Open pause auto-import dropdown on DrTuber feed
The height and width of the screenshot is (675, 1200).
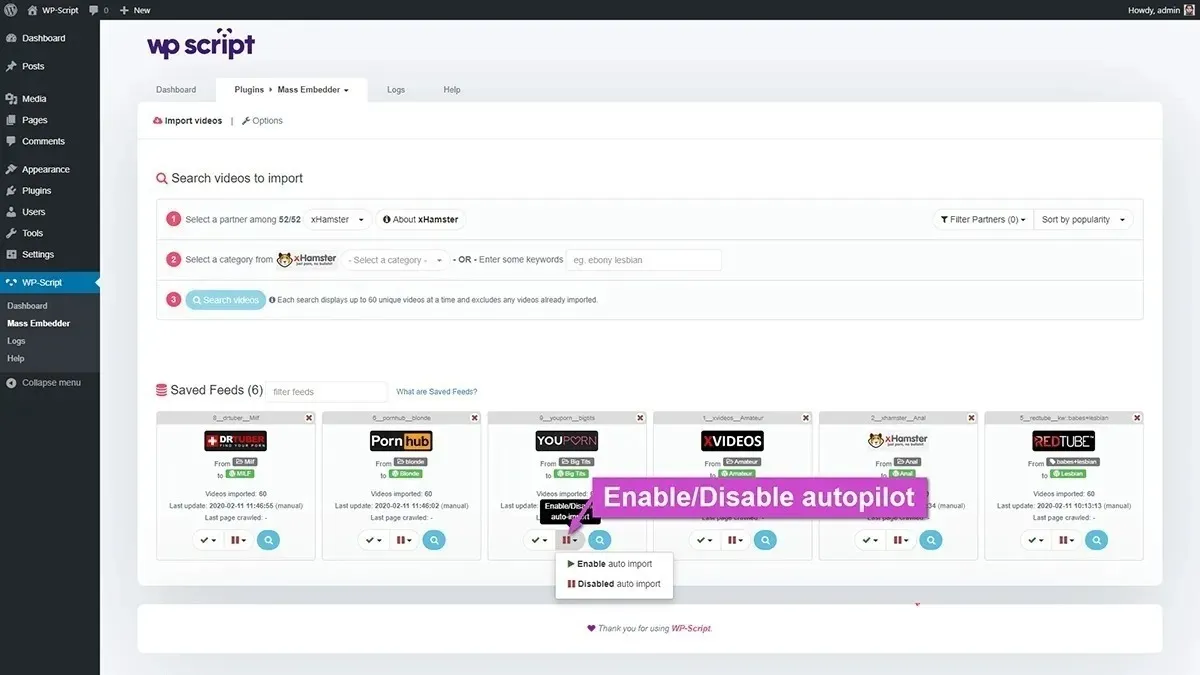238,540
